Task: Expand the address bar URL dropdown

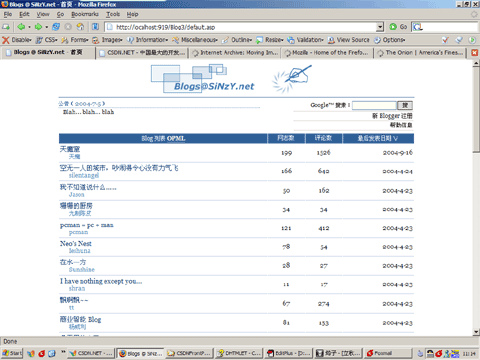Action: pos(380,27)
